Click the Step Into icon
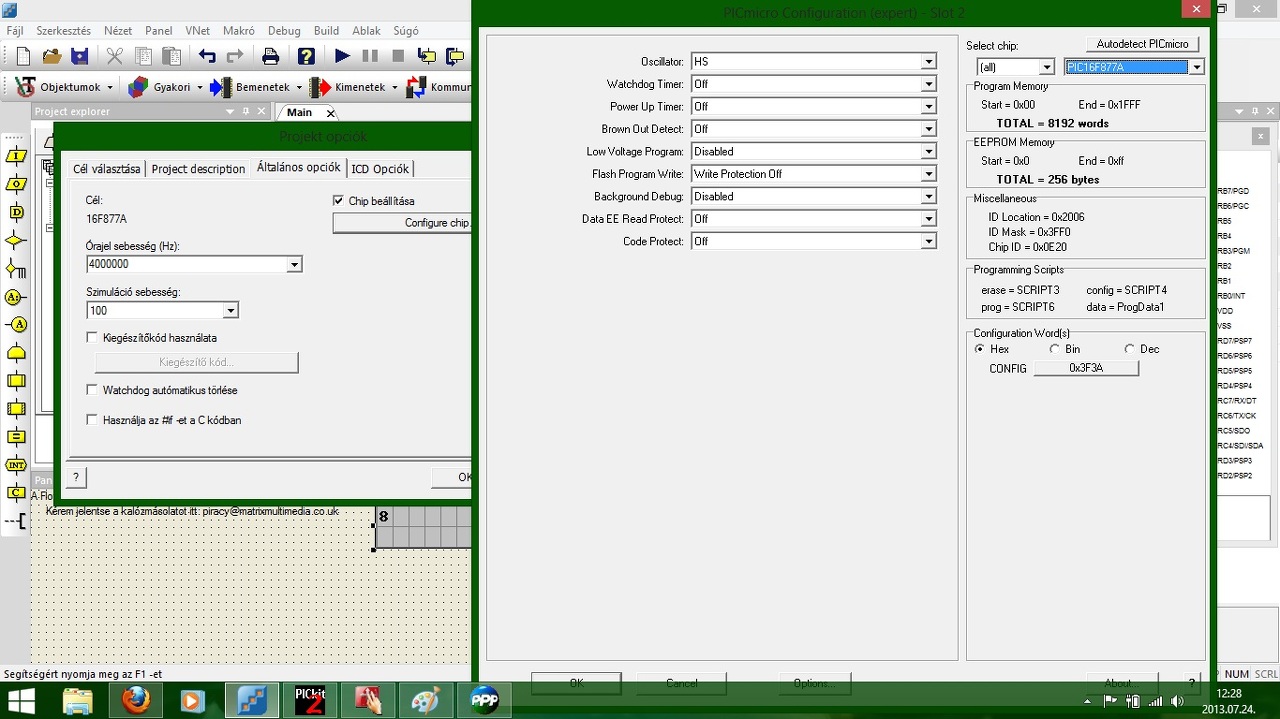Viewport: 1280px width, 719px height. pos(427,57)
